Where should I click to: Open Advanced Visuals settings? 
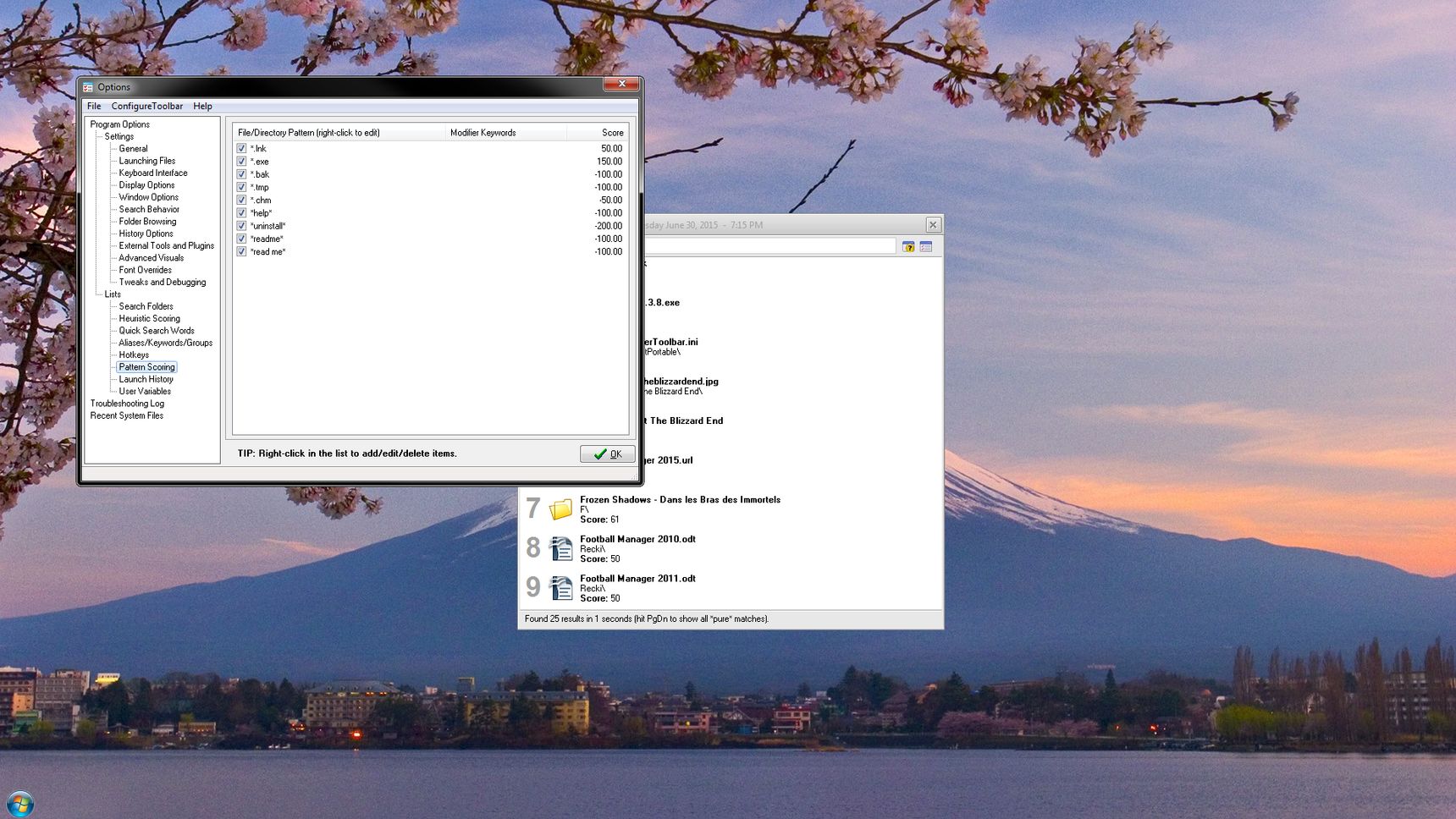click(x=152, y=258)
